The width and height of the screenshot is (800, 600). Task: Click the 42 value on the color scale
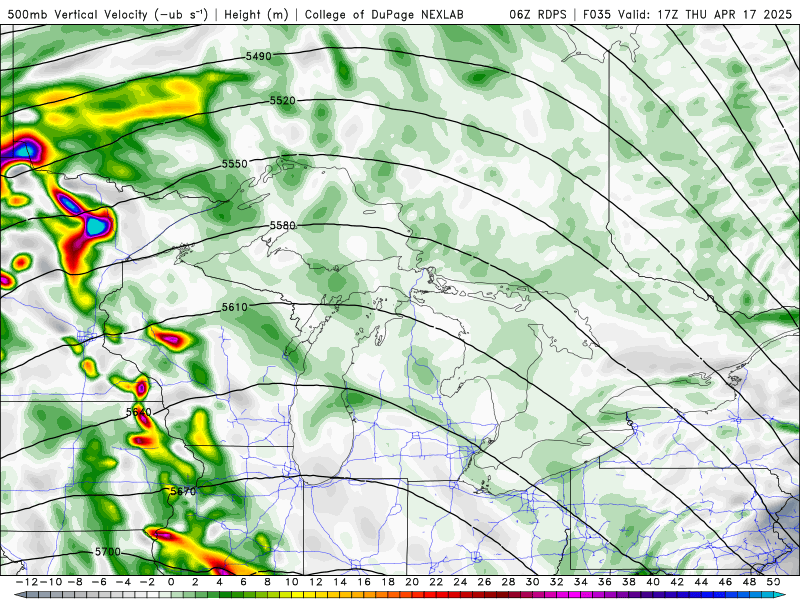click(x=677, y=582)
